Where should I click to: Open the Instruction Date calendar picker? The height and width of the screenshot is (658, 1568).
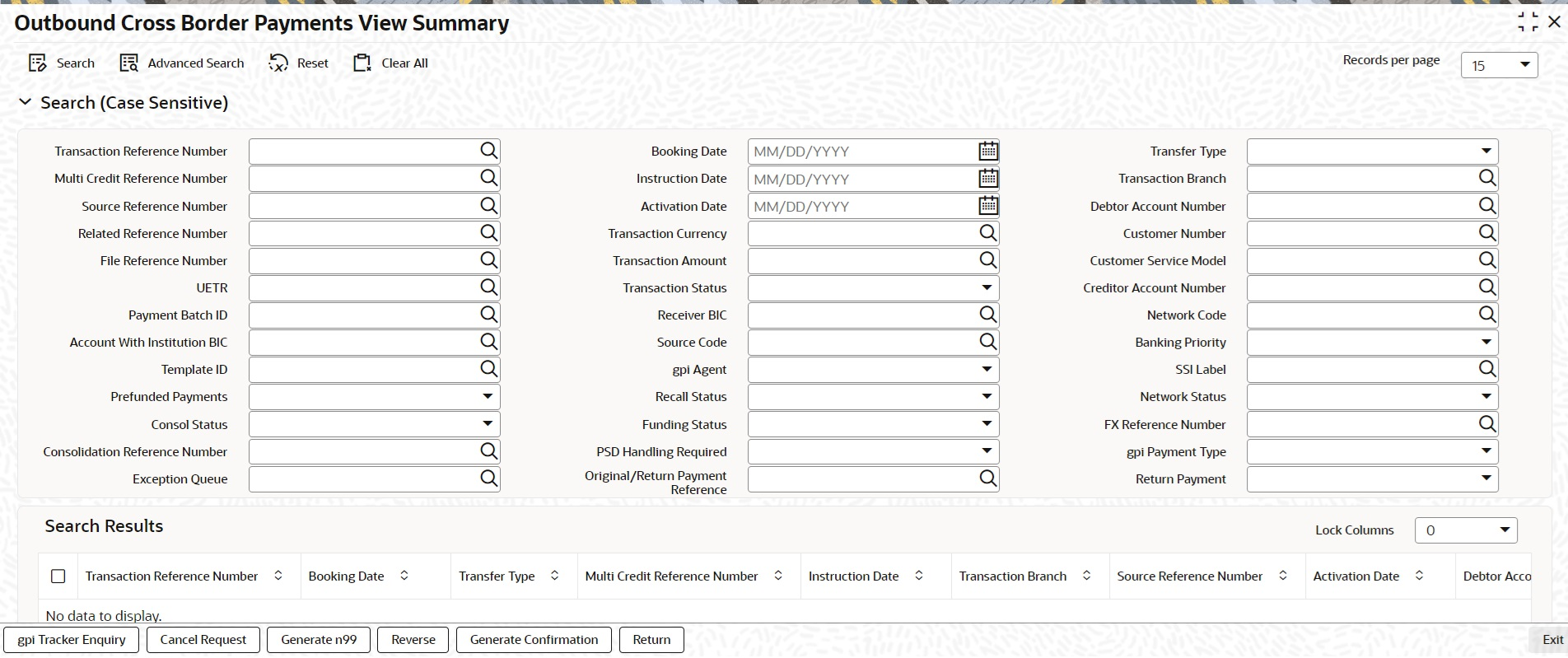point(988,178)
